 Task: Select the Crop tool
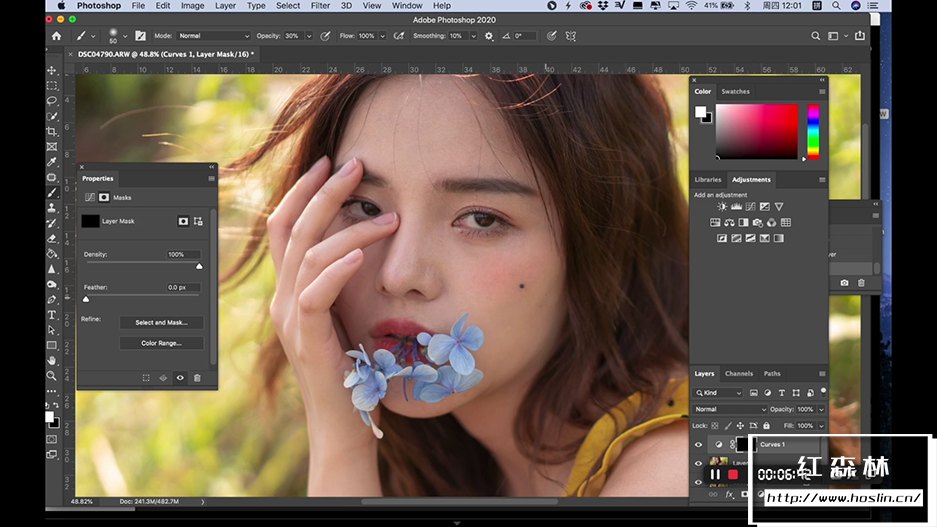tap(52, 131)
